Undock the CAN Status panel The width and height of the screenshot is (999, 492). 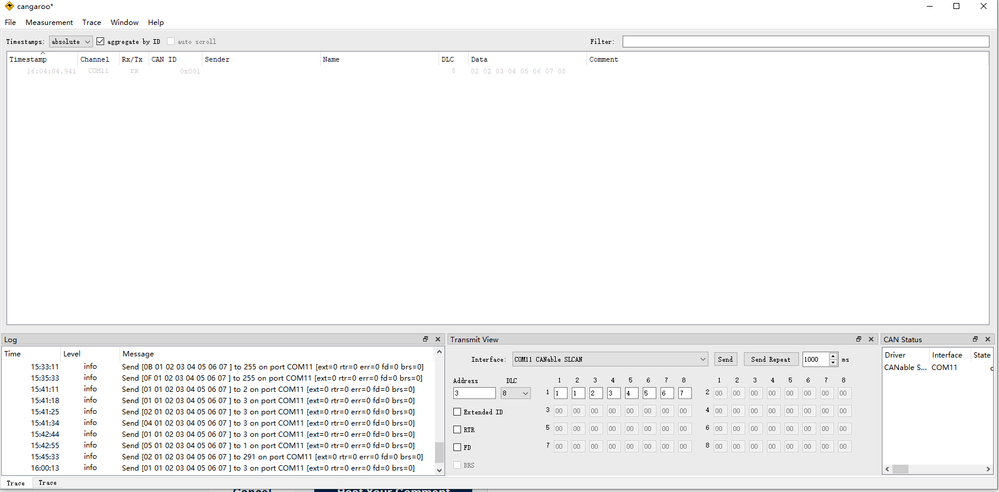tap(975, 339)
